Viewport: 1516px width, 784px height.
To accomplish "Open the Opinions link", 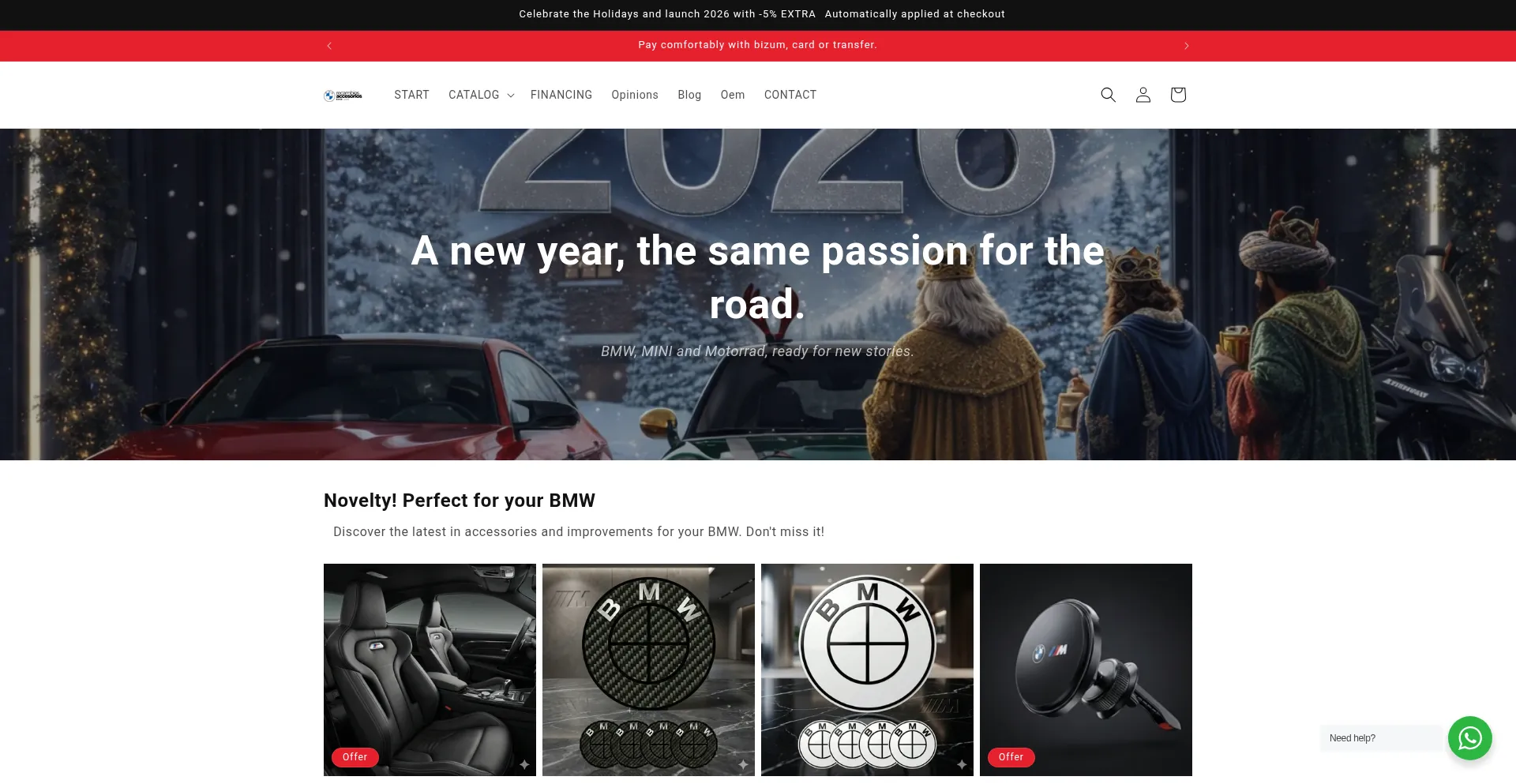I will pyautogui.click(x=634, y=95).
